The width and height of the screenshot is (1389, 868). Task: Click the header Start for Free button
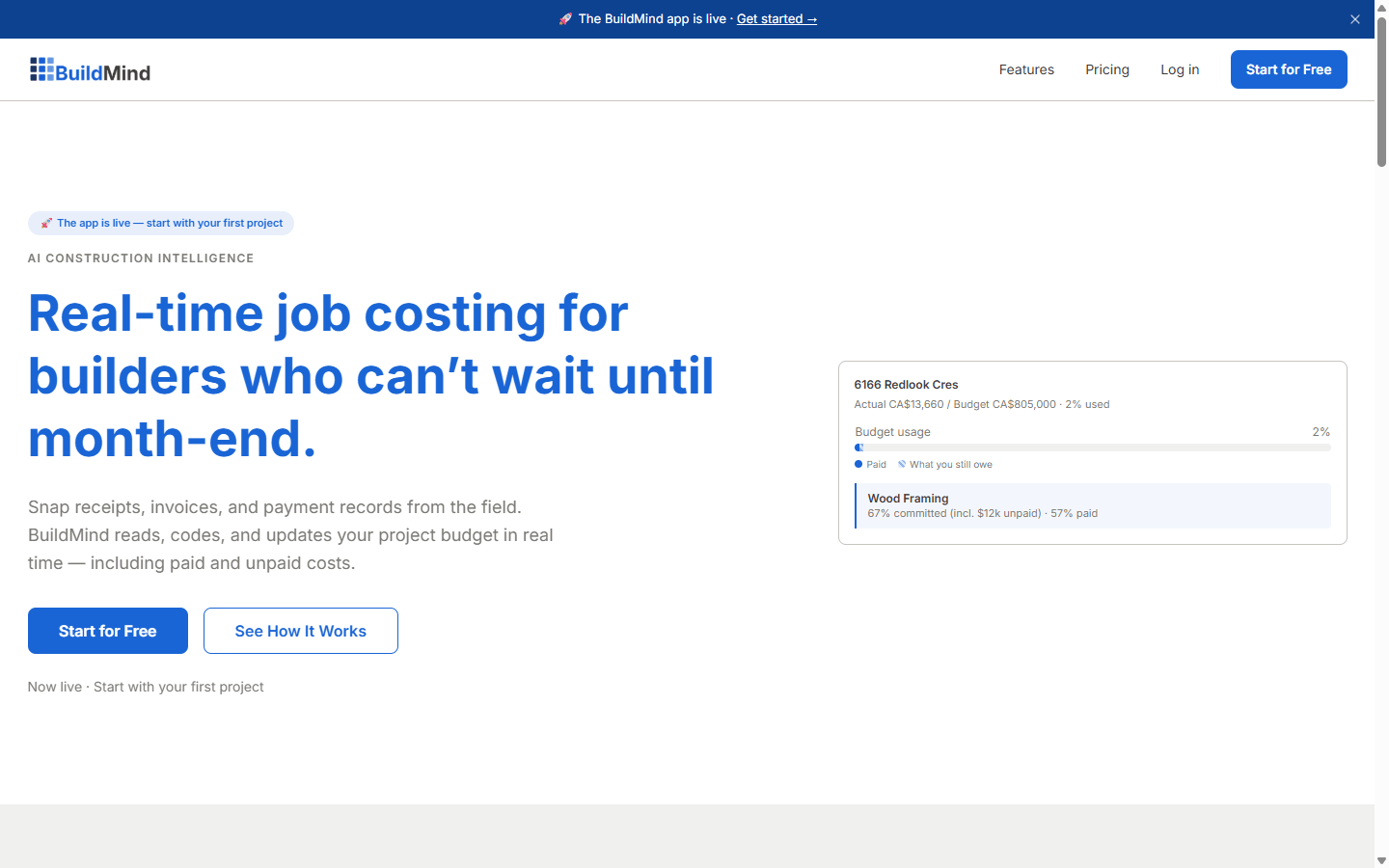pos(1289,69)
